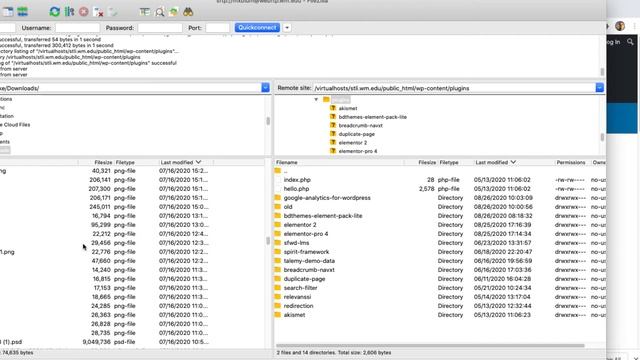Connect using the Quickconnect button
This screenshot has width=640, height=360.
click(257, 27)
